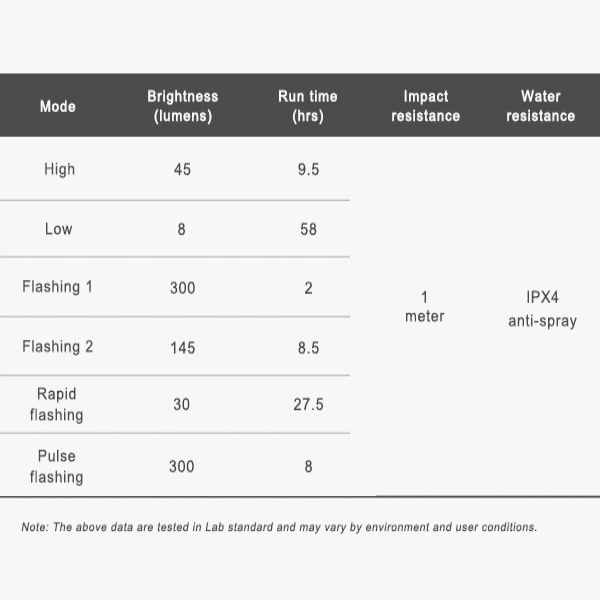This screenshot has height=600, width=600.
Task: Select the Flashing 1 mode label
Action: (x=57, y=287)
